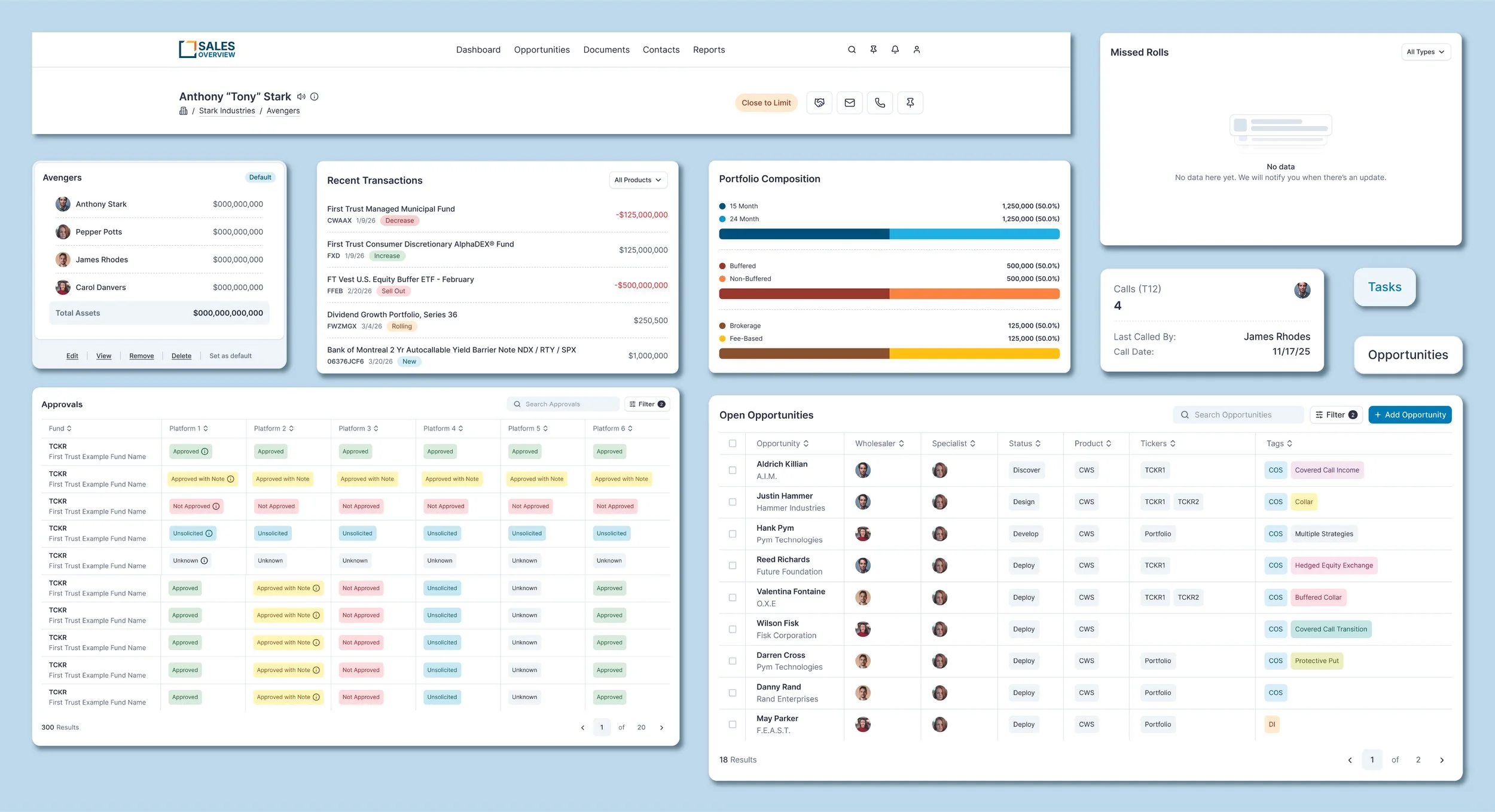Open the notifications bell icon
This screenshot has height=812, width=1495.
pyautogui.click(x=895, y=49)
